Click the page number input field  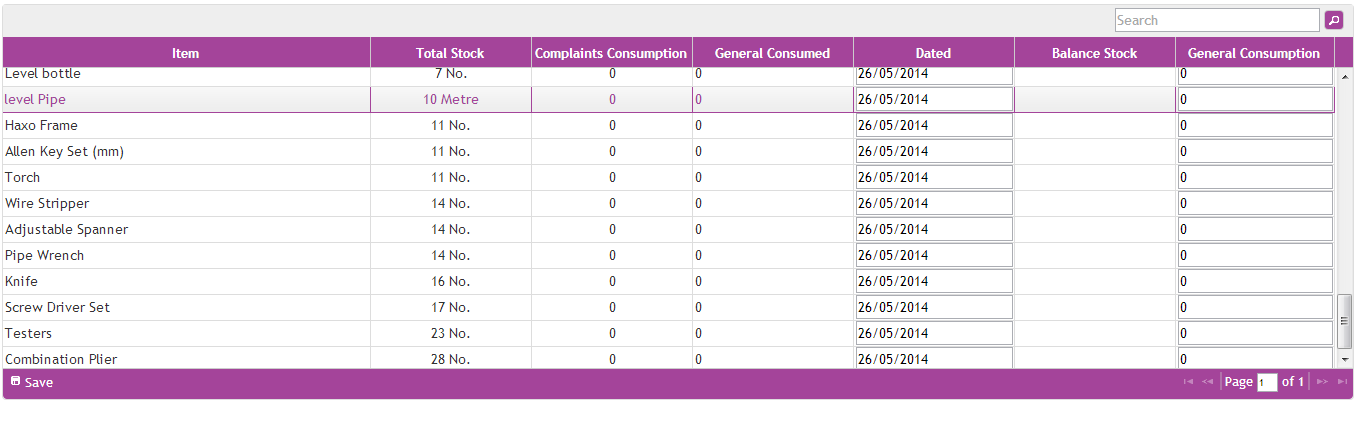click(x=1267, y=382)
